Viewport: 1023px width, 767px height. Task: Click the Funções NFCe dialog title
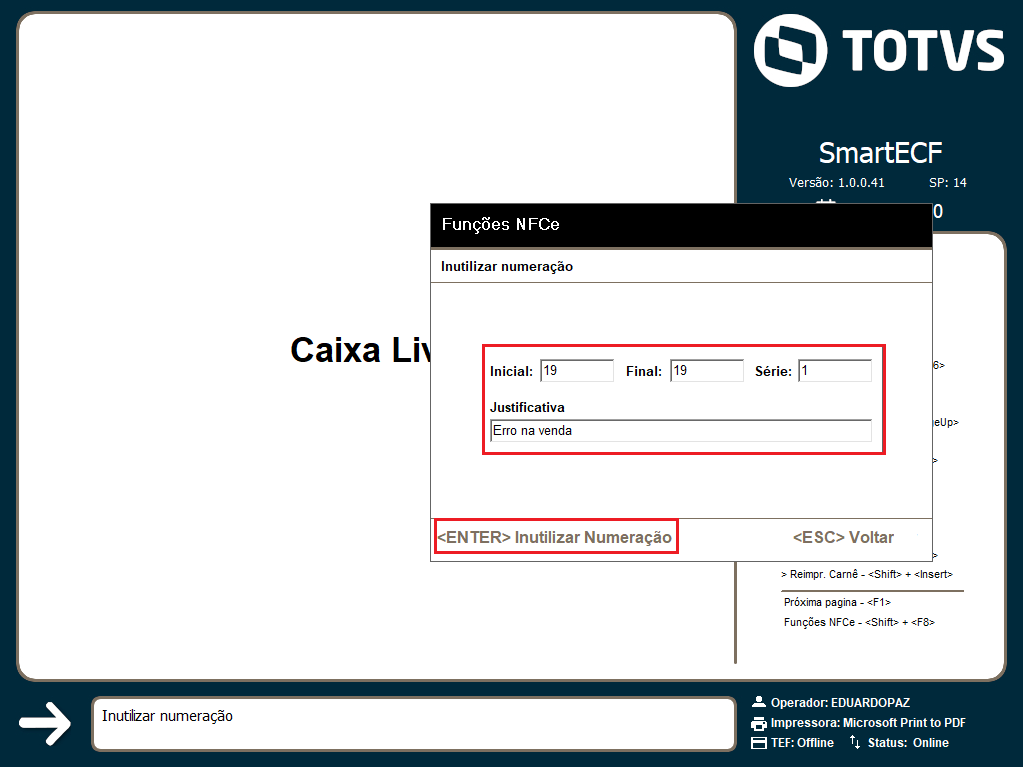[500, 224]
